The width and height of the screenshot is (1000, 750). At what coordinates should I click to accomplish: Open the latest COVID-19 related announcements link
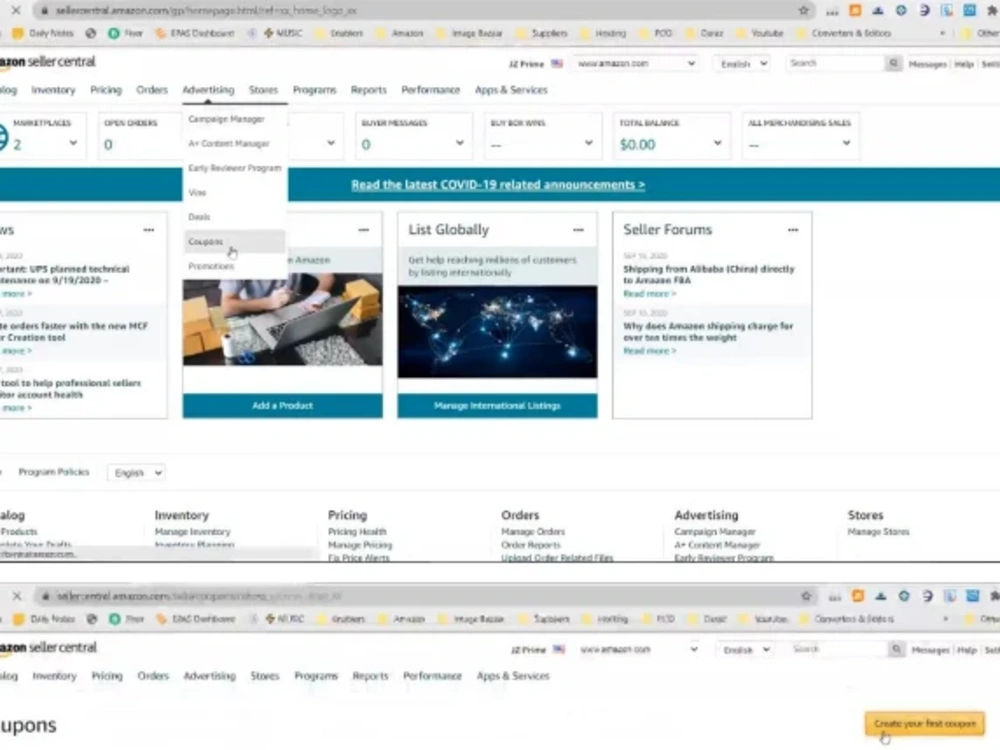pos(498,185)
